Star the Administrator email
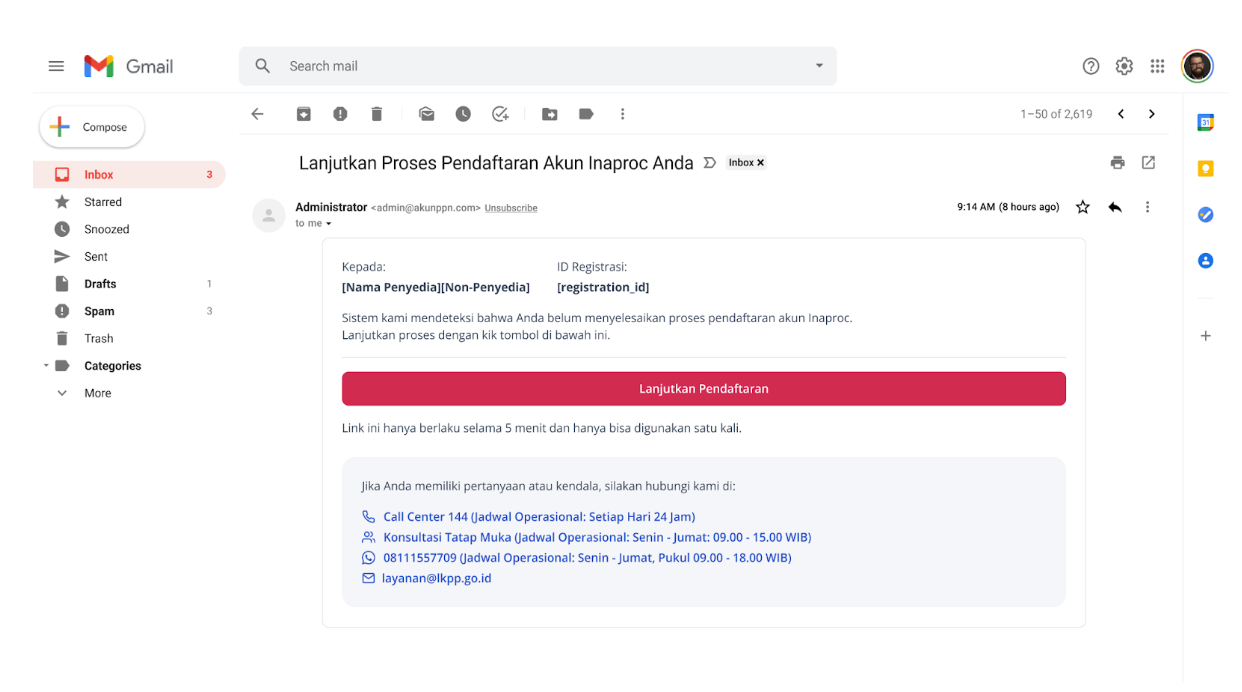This screenshot has height=692, width=1242. [x=1082, y=206]
